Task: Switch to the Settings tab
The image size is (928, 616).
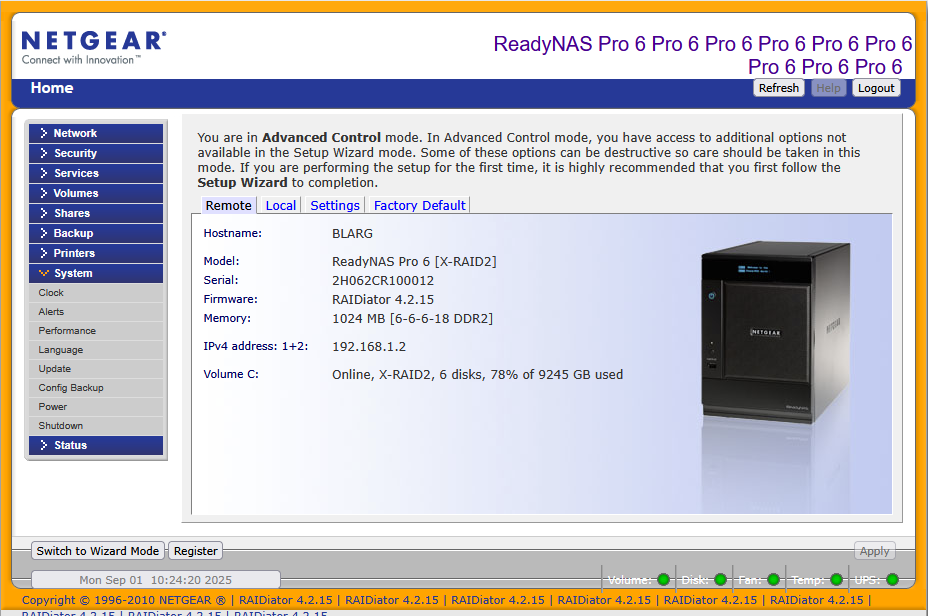Action: coord(335,205)
